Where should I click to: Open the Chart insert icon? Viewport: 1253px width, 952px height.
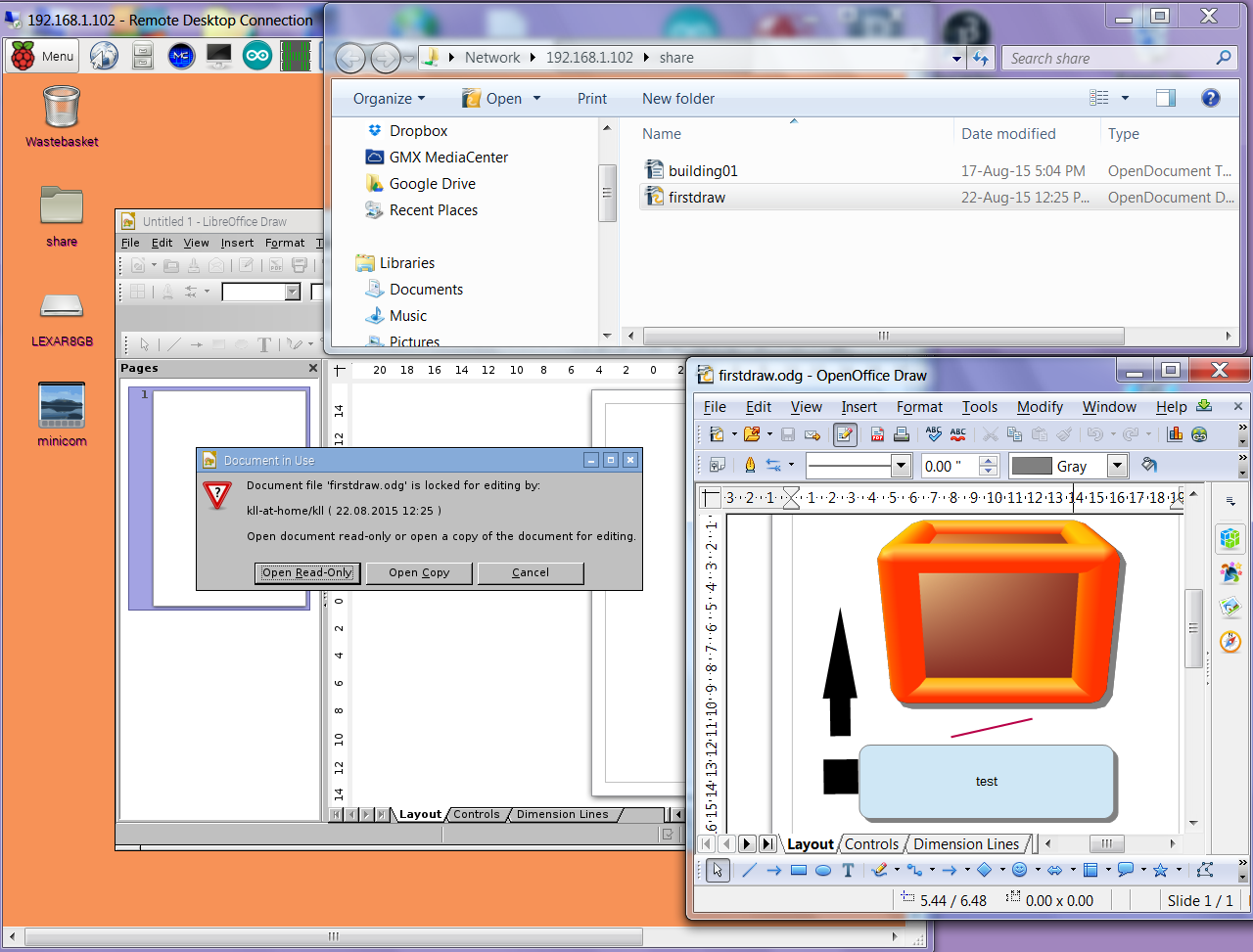tap(1175, 434)
